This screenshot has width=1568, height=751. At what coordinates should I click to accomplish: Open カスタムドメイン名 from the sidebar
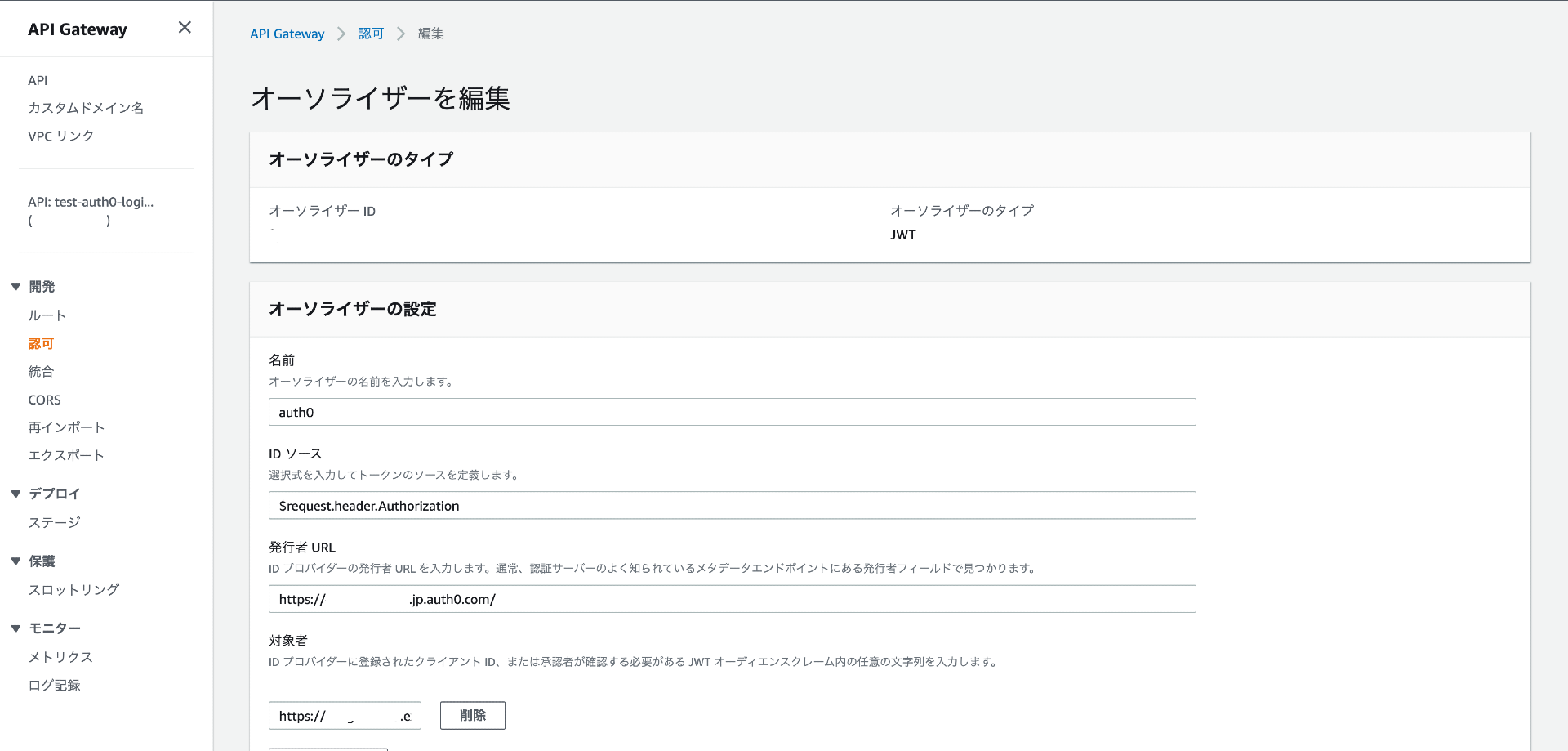[86, 107]
